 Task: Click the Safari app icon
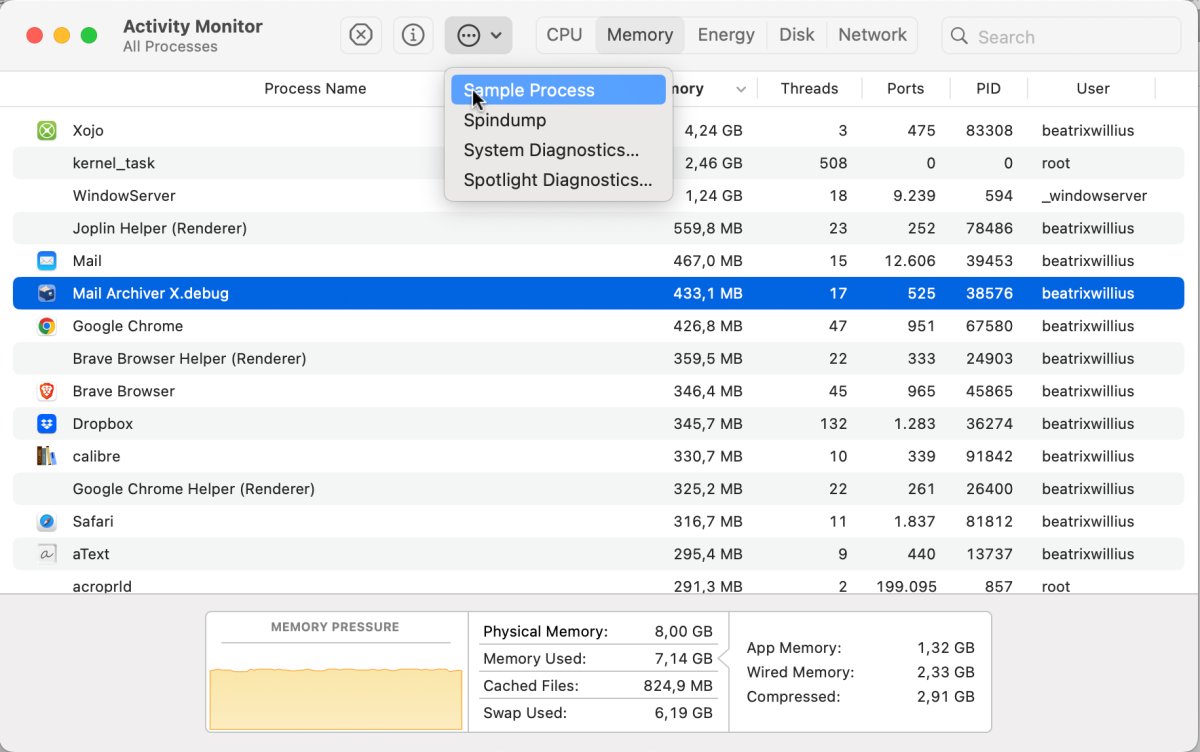point(46,521)
